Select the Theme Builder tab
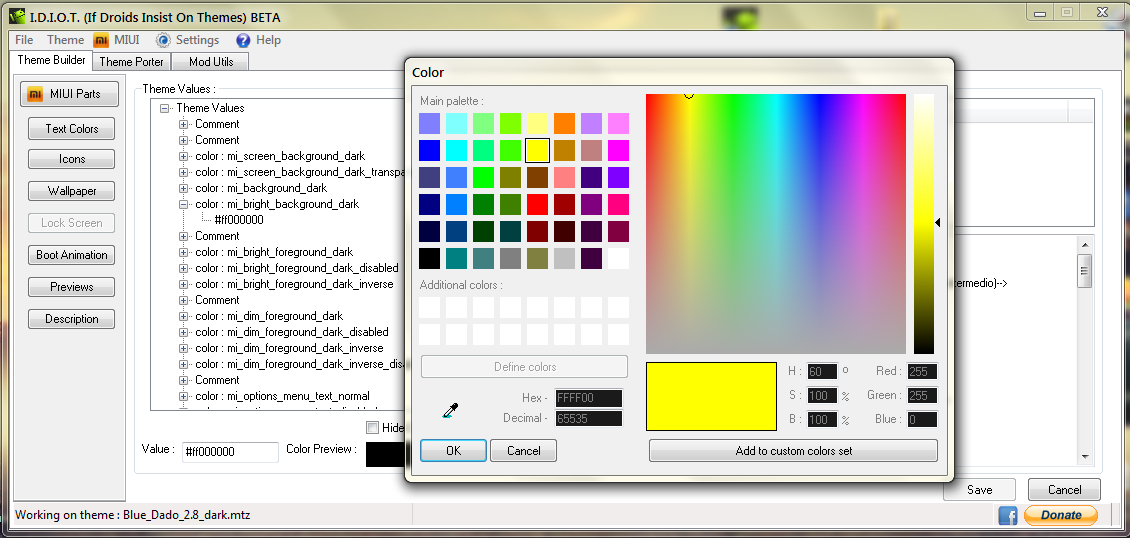 click(51, 60)
